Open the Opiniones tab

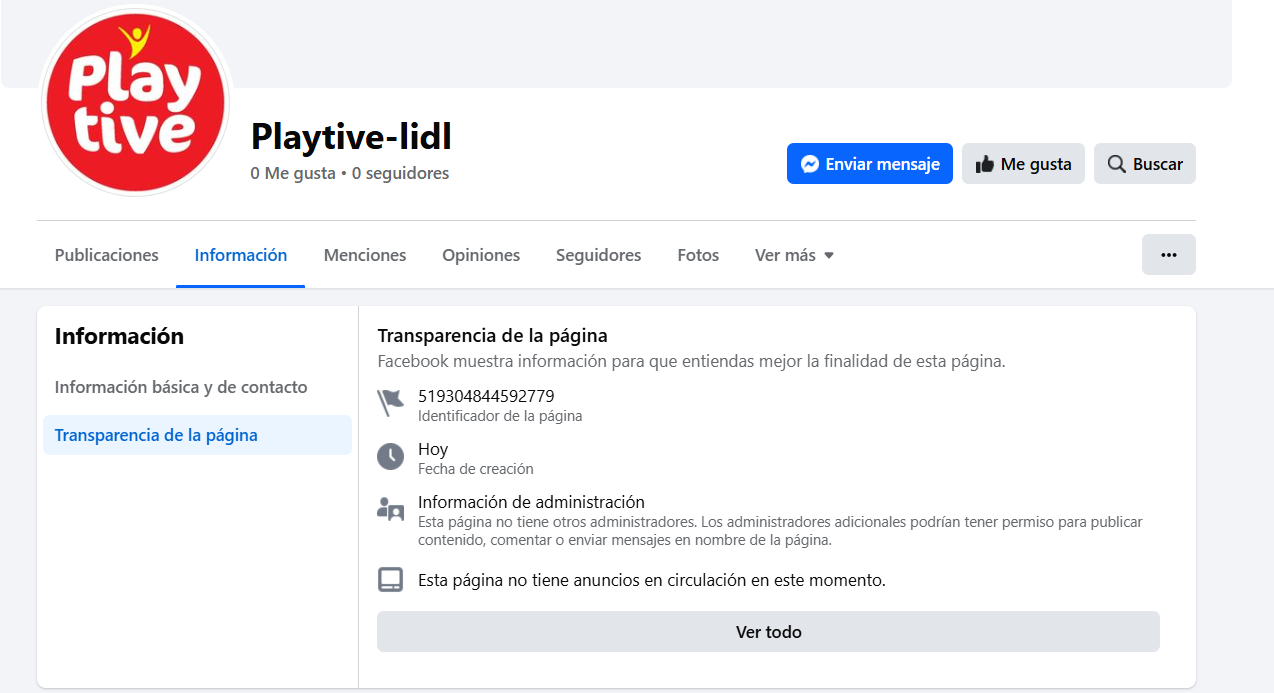pyautogui.click(x=481, y=255)
